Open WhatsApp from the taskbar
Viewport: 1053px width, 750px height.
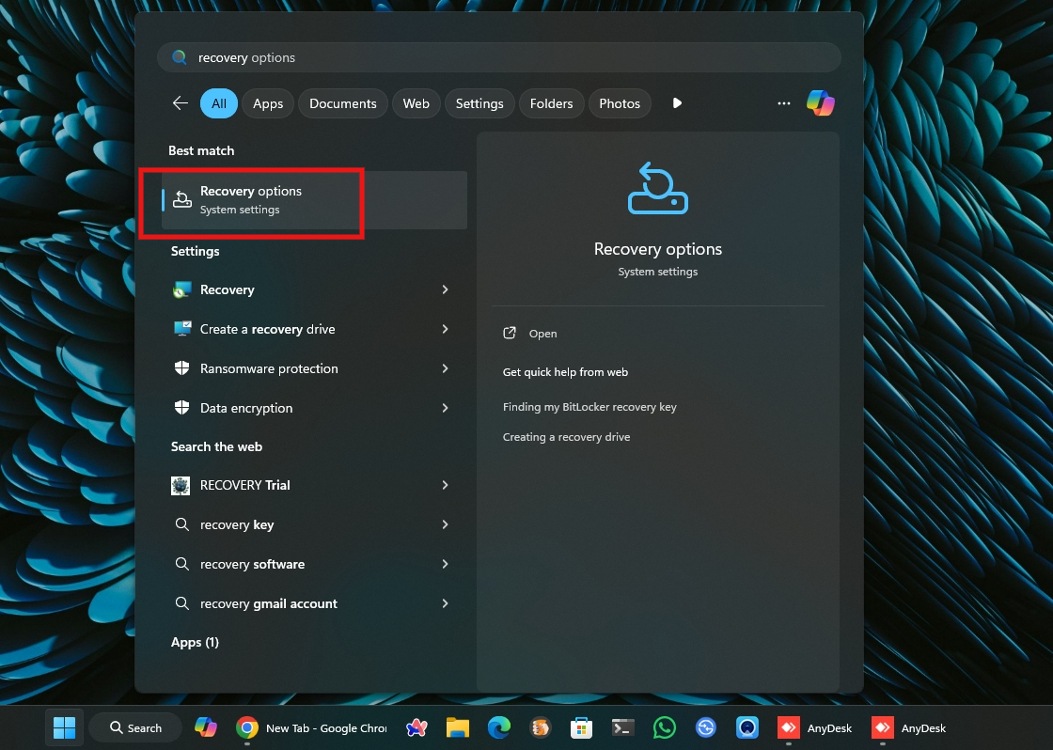tap(664, 727)
